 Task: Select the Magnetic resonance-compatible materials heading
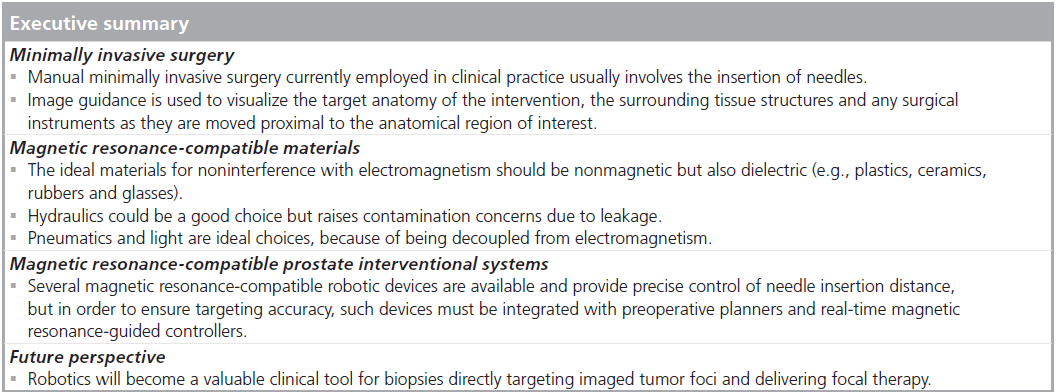[185, 148]
